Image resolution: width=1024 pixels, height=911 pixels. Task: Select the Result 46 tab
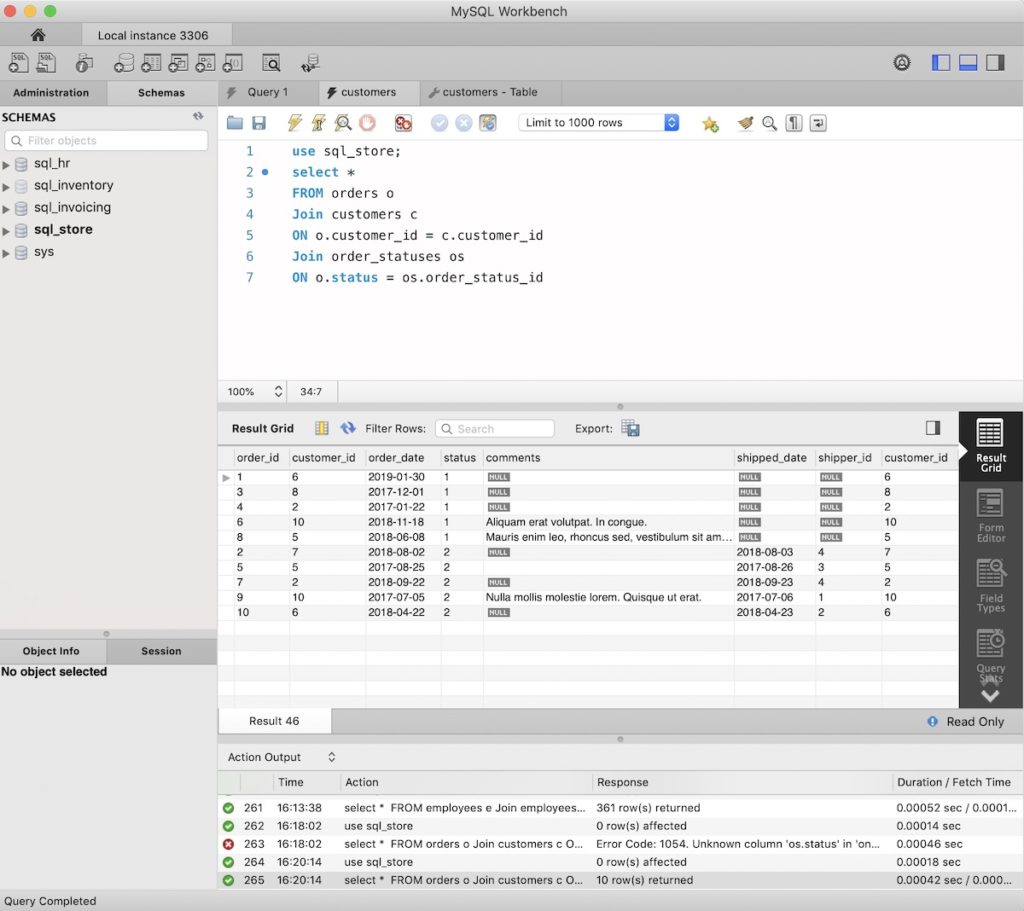tap(274, 721)
